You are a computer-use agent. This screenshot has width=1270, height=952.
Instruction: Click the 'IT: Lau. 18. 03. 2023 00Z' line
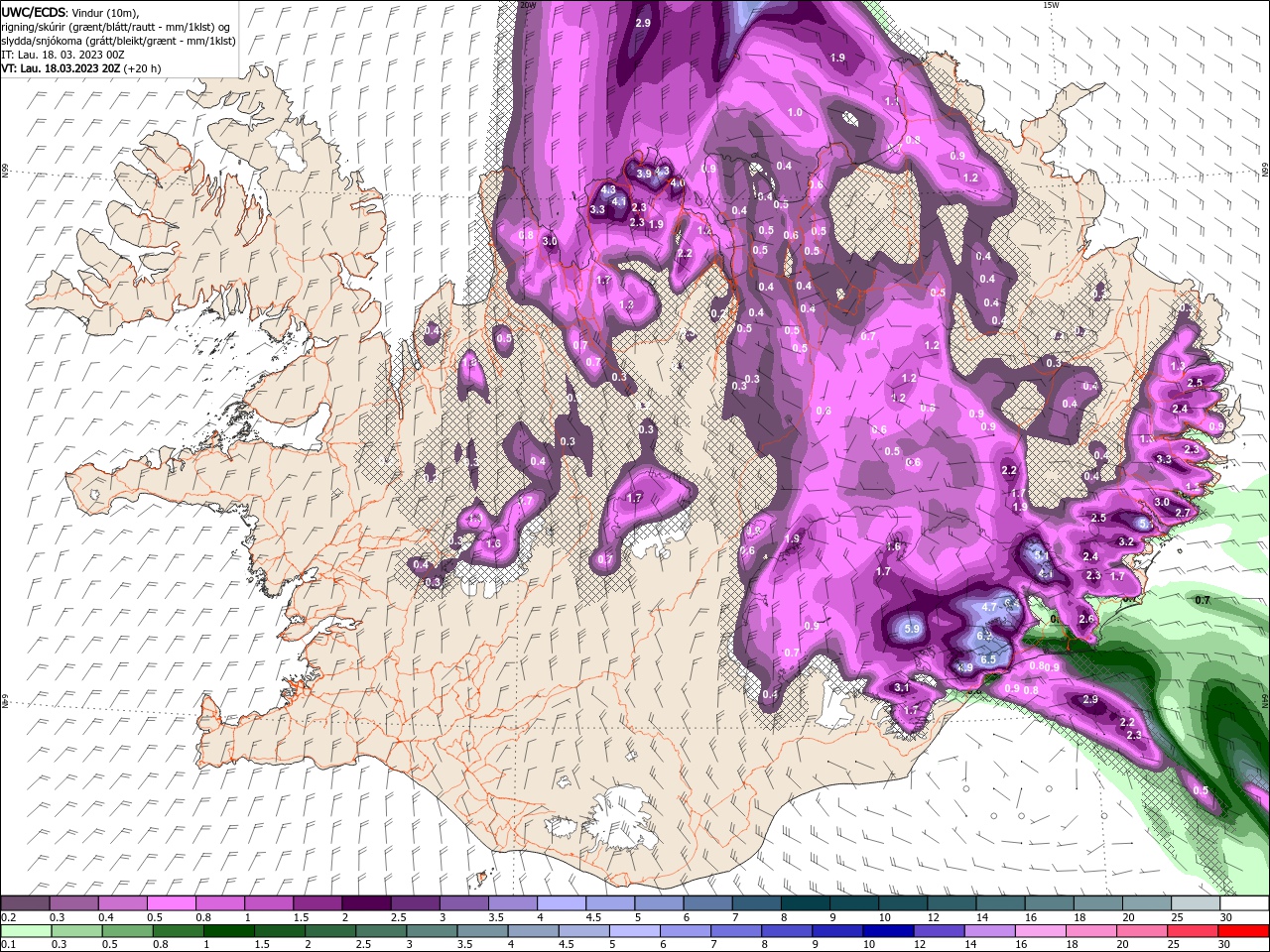pyautogui.click(x=63, y=55)
